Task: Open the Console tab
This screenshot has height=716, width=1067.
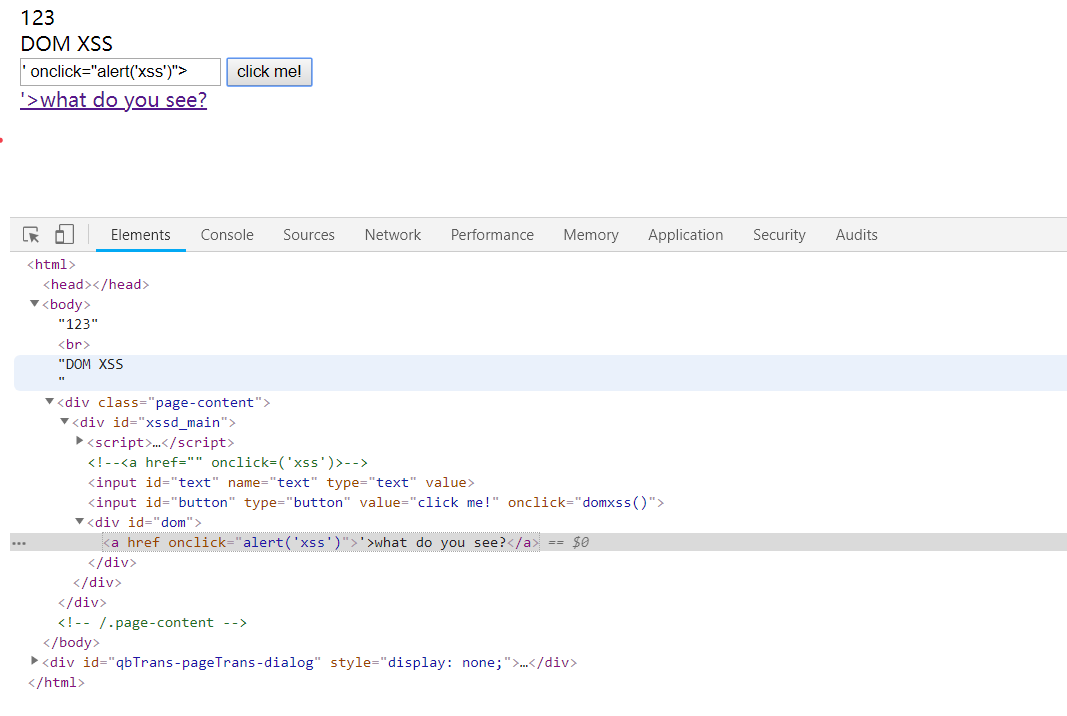Action: tap(227, 235)
